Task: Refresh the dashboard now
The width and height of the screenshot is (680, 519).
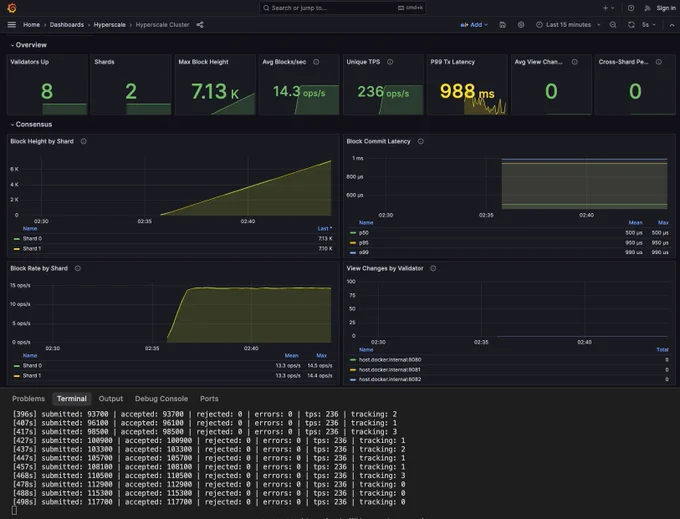Action: tap(631, 25)
